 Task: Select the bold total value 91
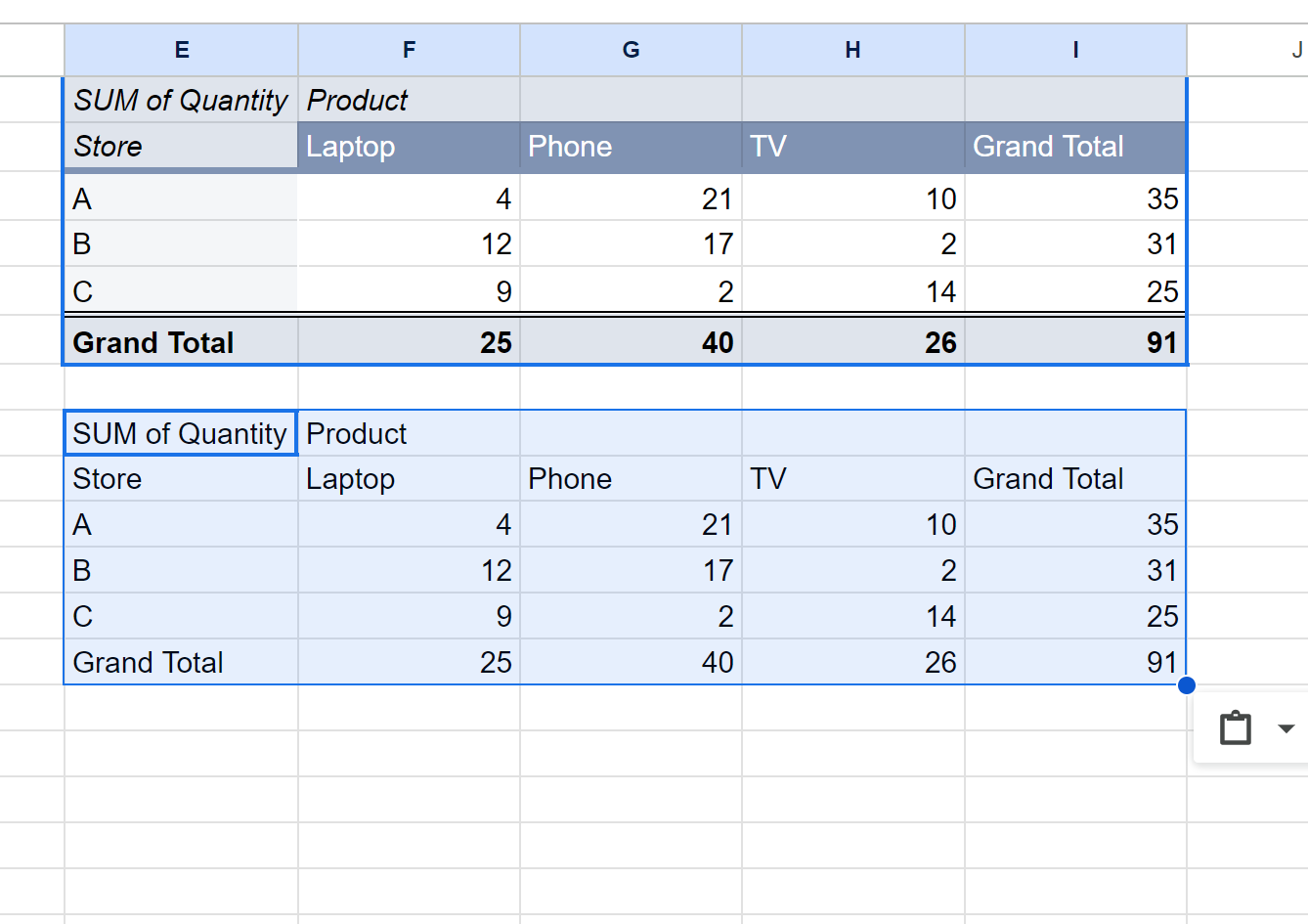click(1075, 342)
